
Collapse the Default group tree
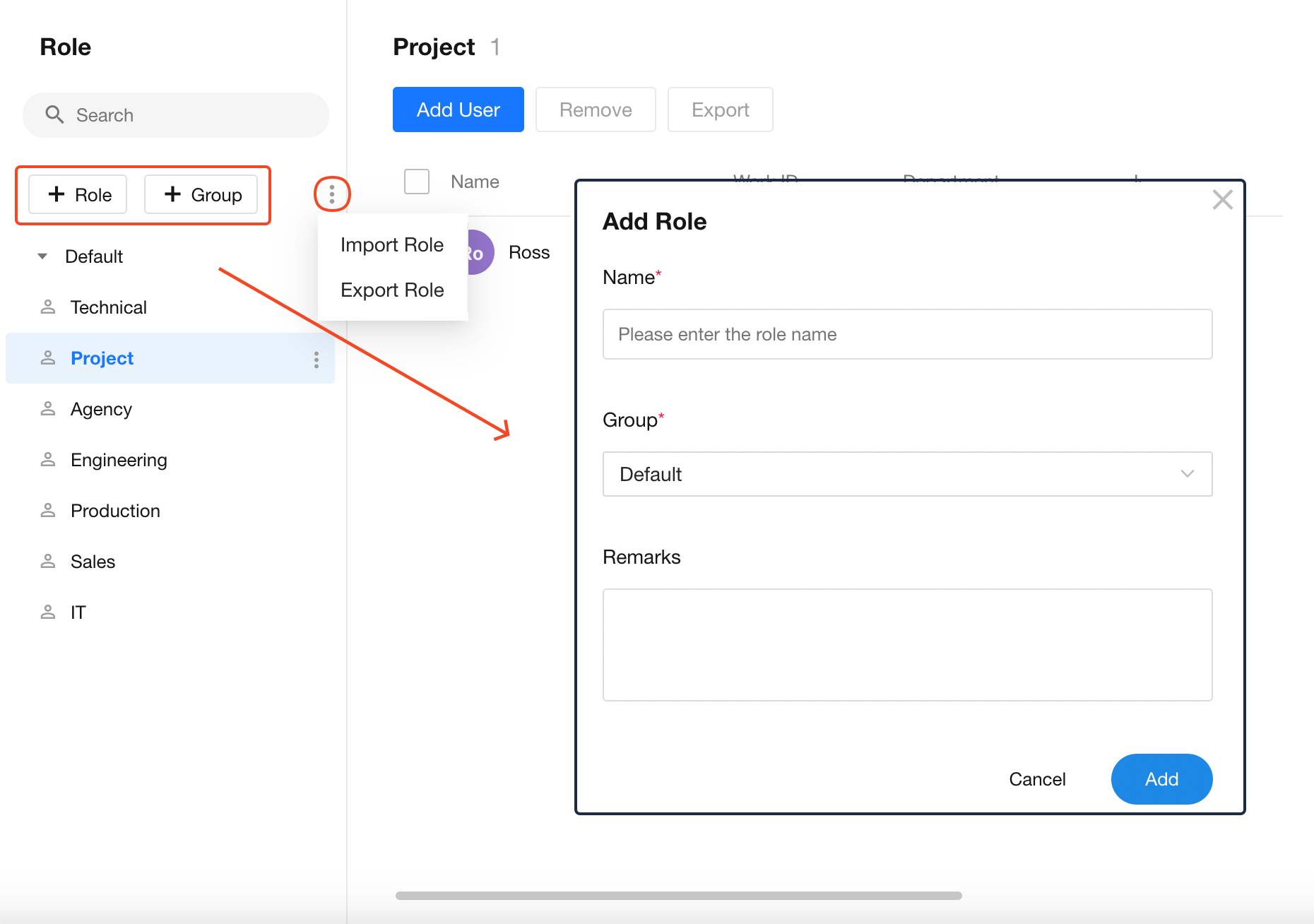(42, 256)
